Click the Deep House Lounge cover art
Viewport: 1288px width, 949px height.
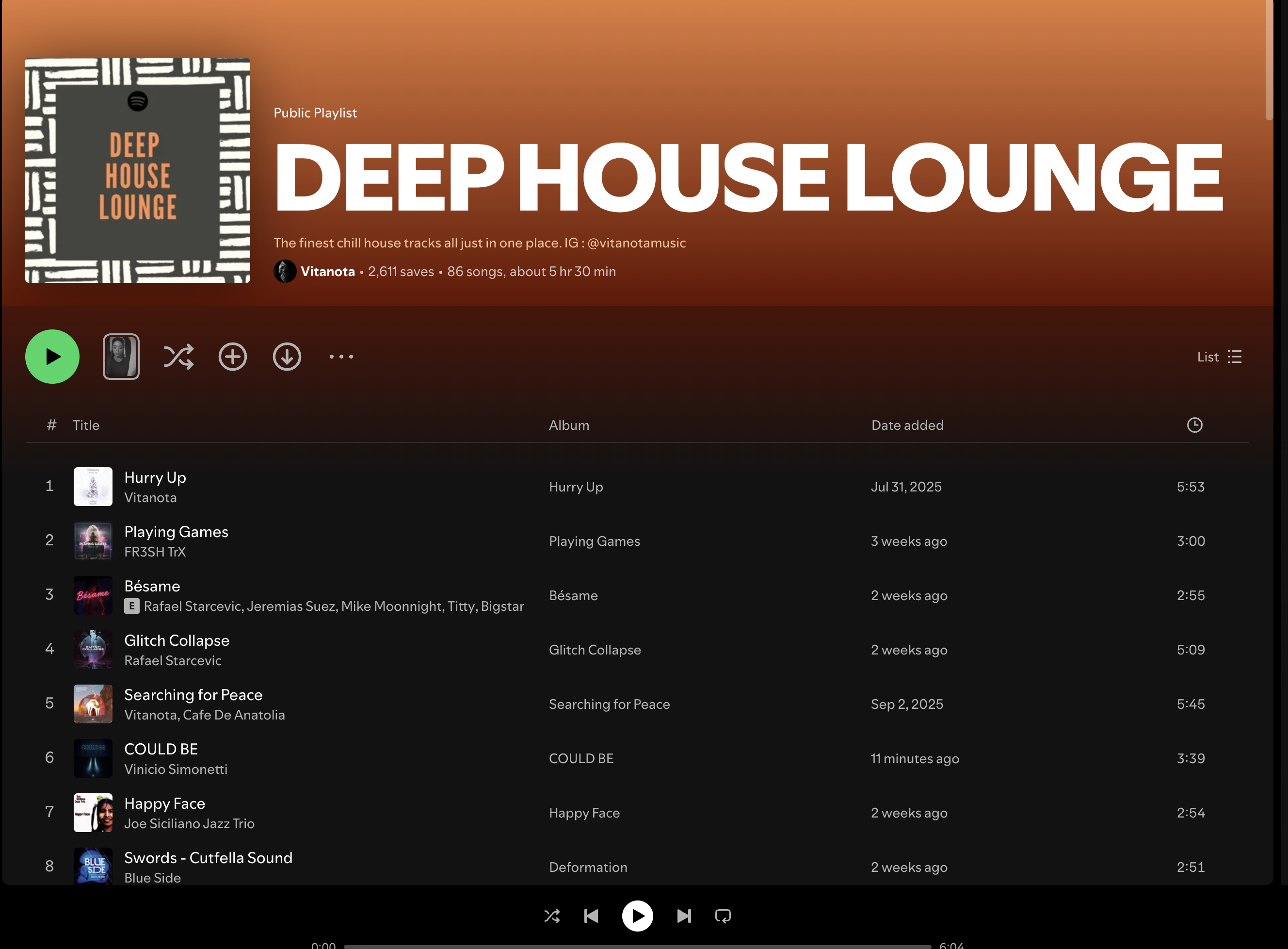[138, 170]
